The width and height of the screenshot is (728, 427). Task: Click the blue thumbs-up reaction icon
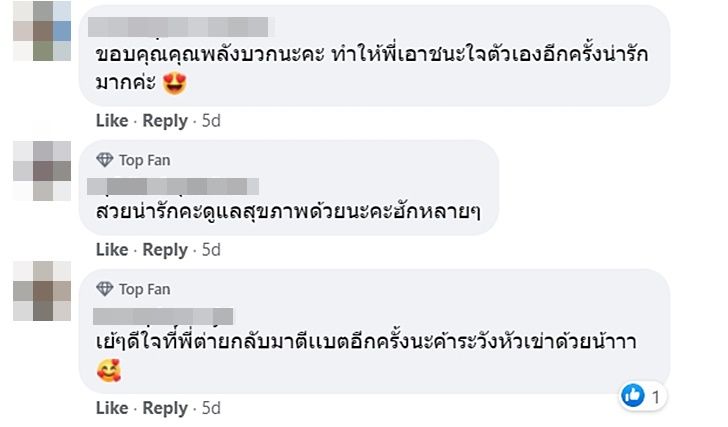(x=632, y=396)
